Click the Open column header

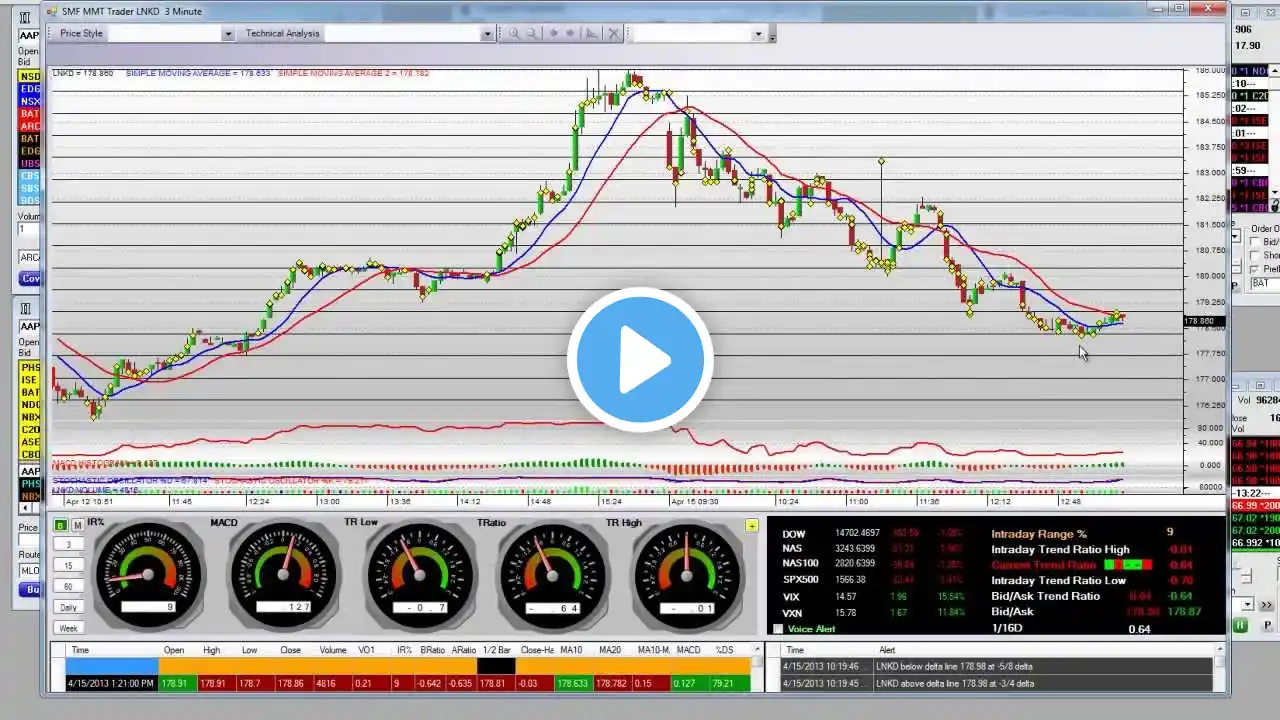coord(174,650)
